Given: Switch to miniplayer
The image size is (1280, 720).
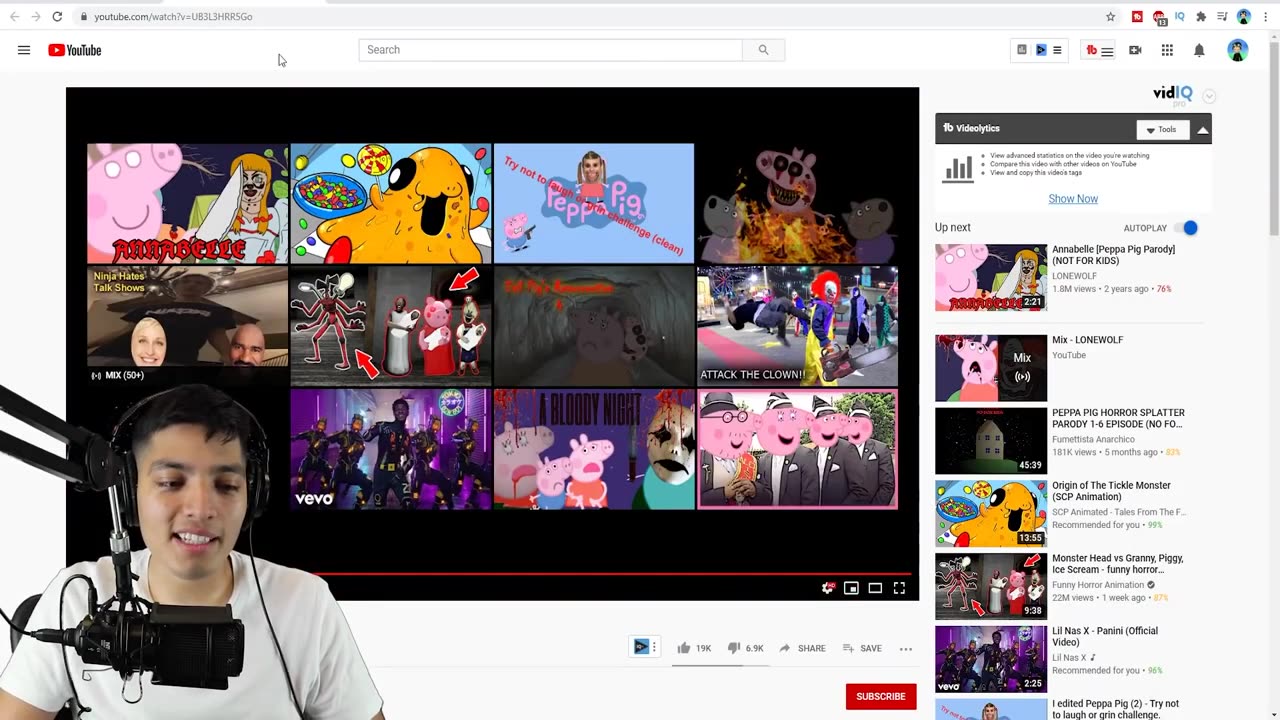Looking at the screenshot, I should (x=851, y=588).
